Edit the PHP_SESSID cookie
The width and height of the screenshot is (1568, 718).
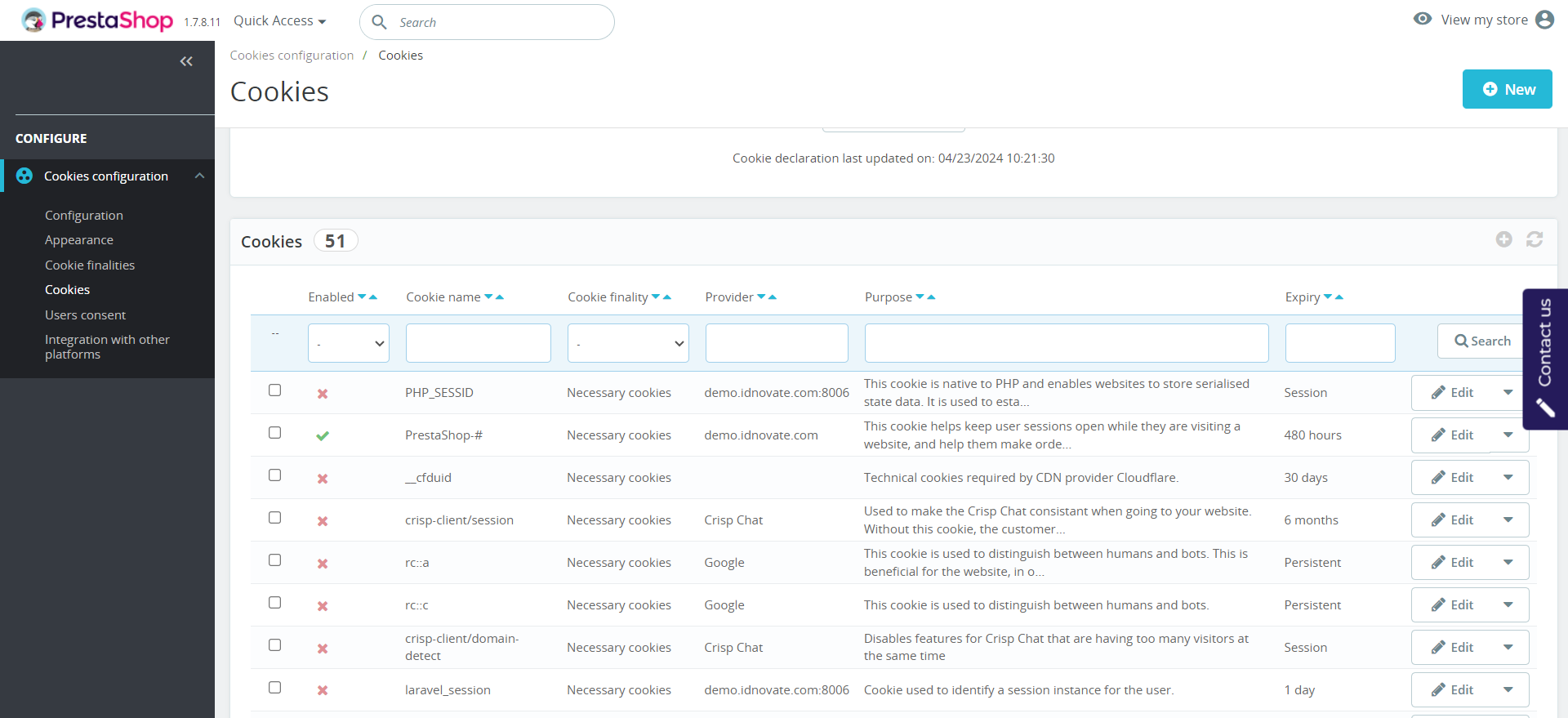[x=1451, y=393]
